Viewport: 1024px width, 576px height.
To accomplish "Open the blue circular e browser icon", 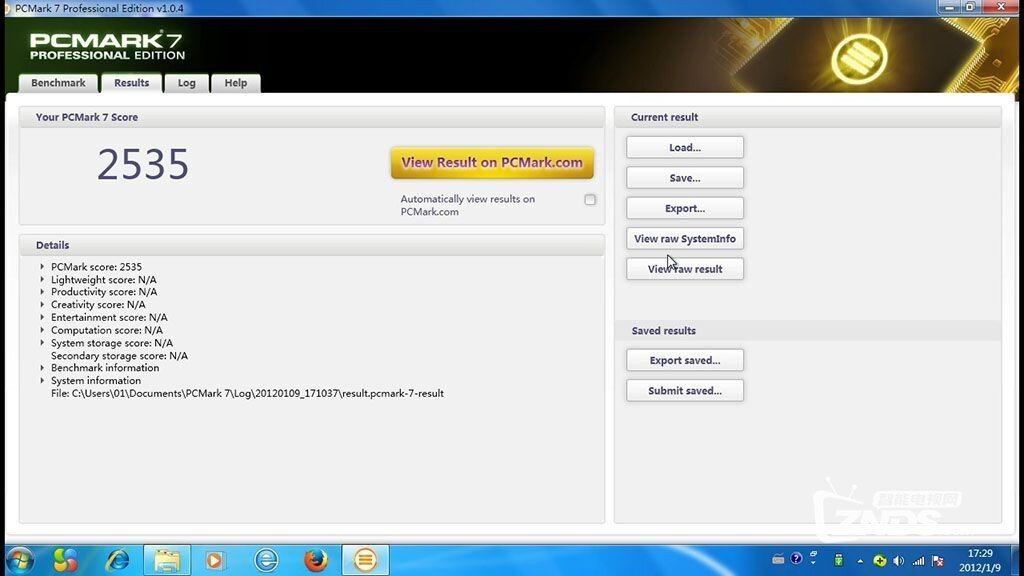I will [266, 560].
